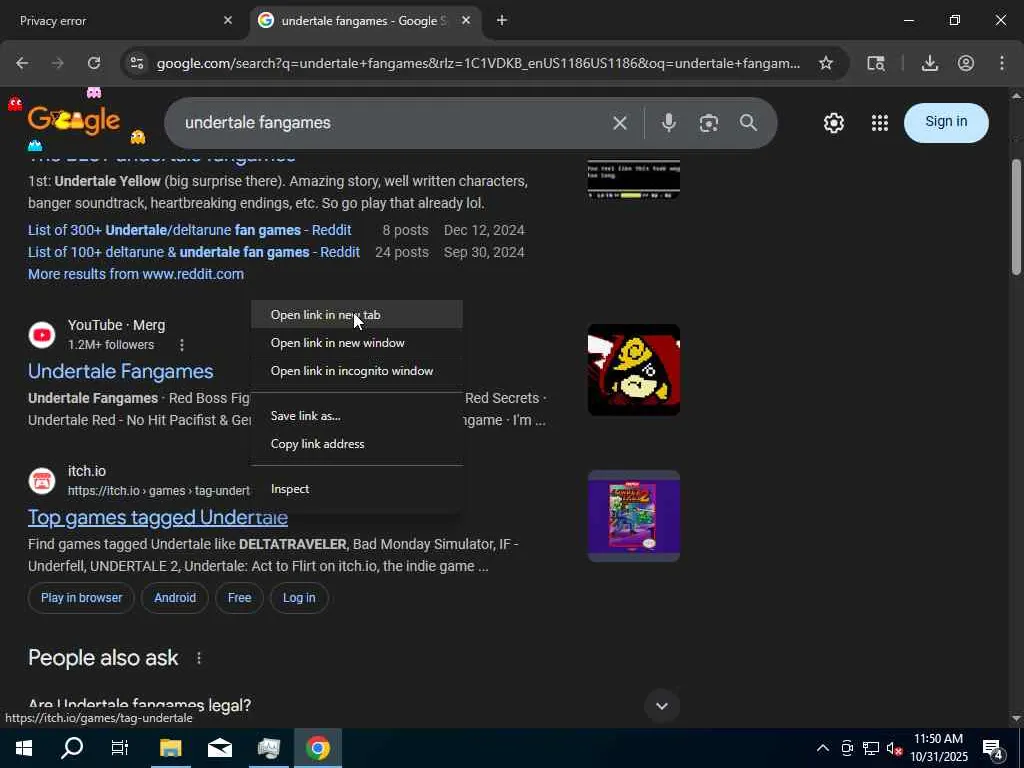Viewport: 1024px width, 768px height.
Task: Open Top games tagged Undertale link
Action: pyautogui.click(x=158, y=518)
